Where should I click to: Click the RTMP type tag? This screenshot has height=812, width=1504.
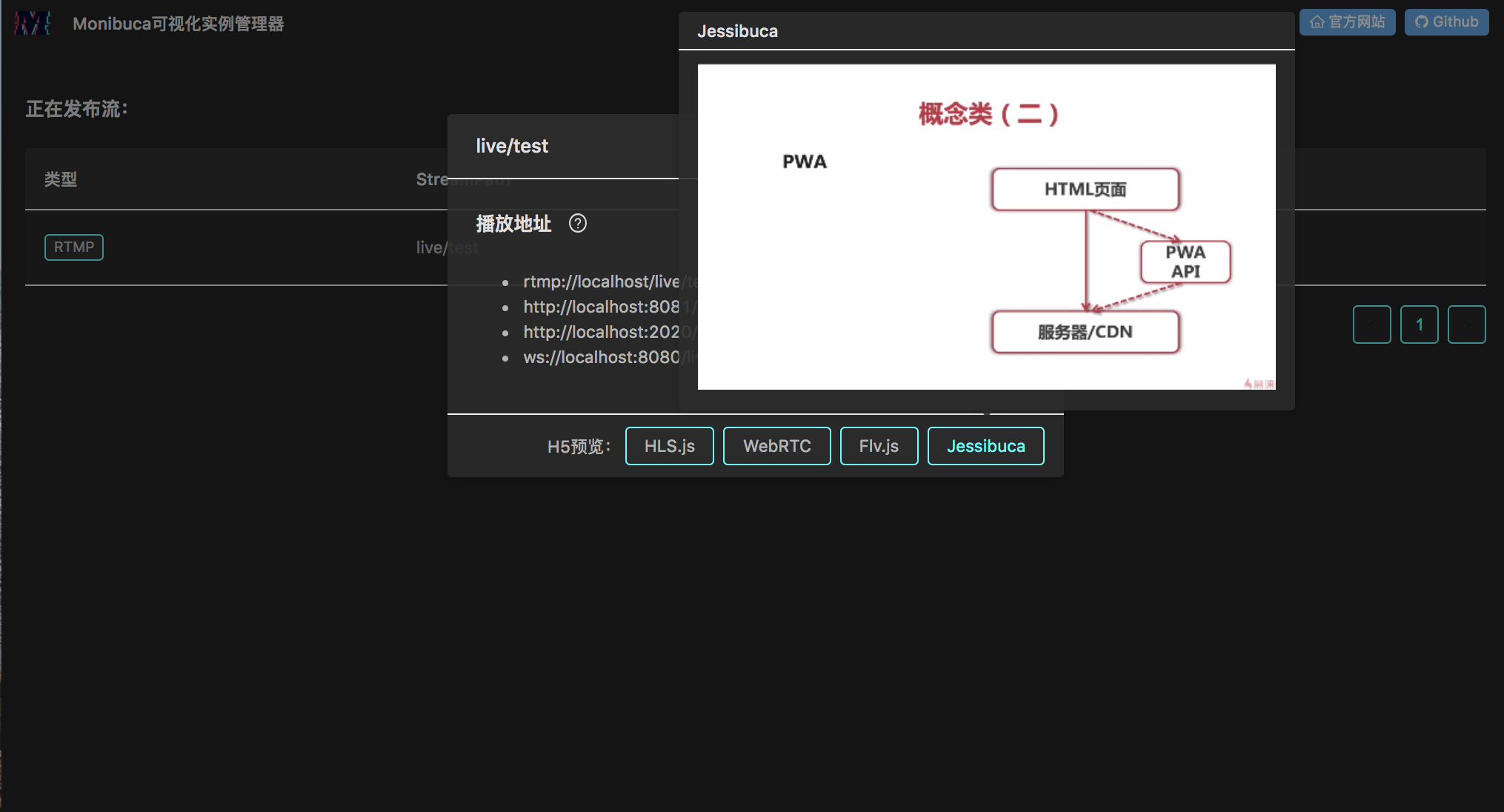pyautogui.click(x=73, y=247)
